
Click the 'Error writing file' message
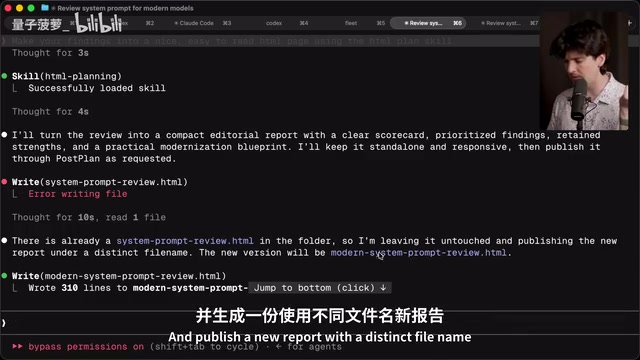click(x=78, y=194)
